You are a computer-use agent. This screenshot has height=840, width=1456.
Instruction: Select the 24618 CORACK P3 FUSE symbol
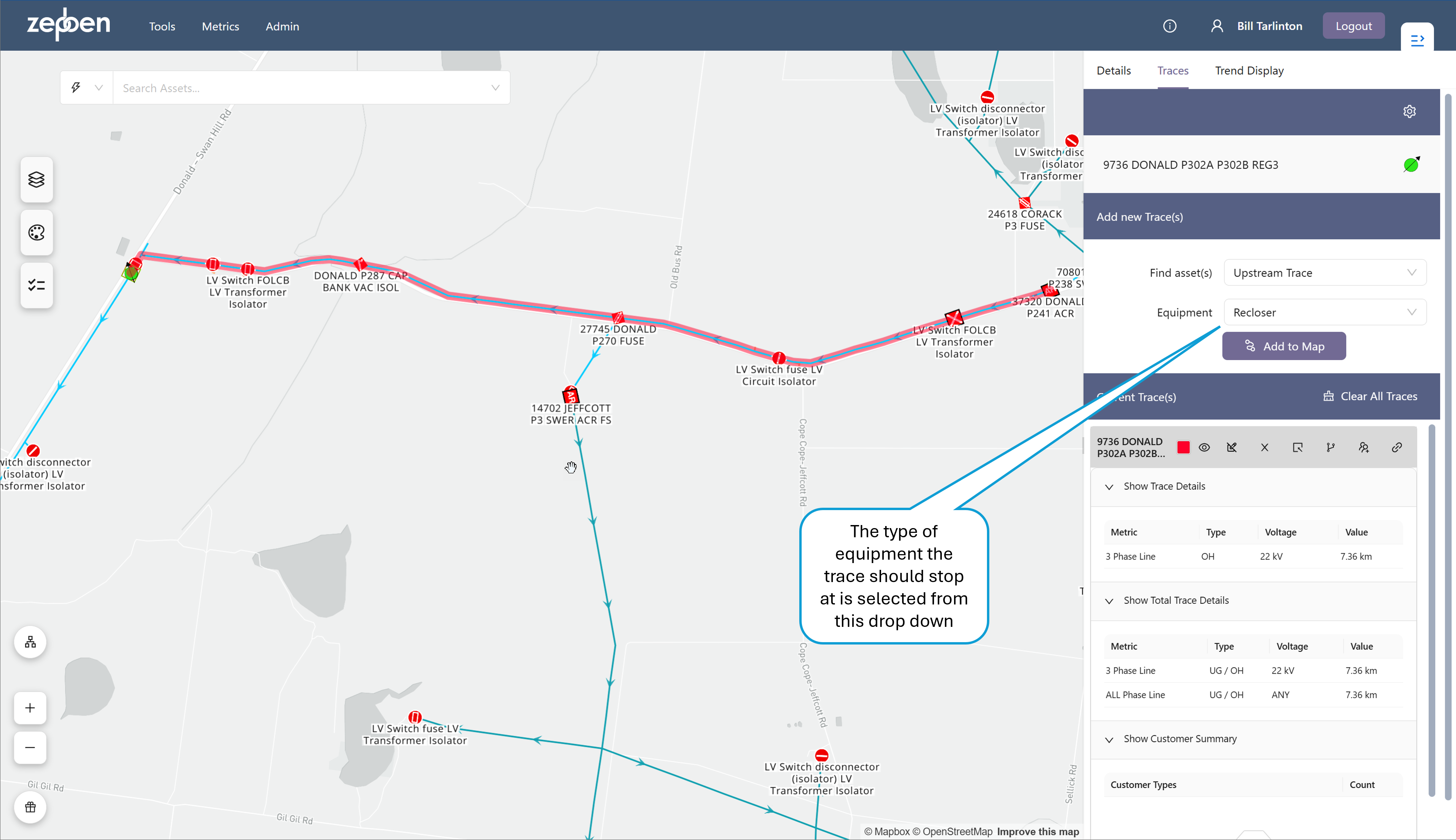(x=1025, y=203)
